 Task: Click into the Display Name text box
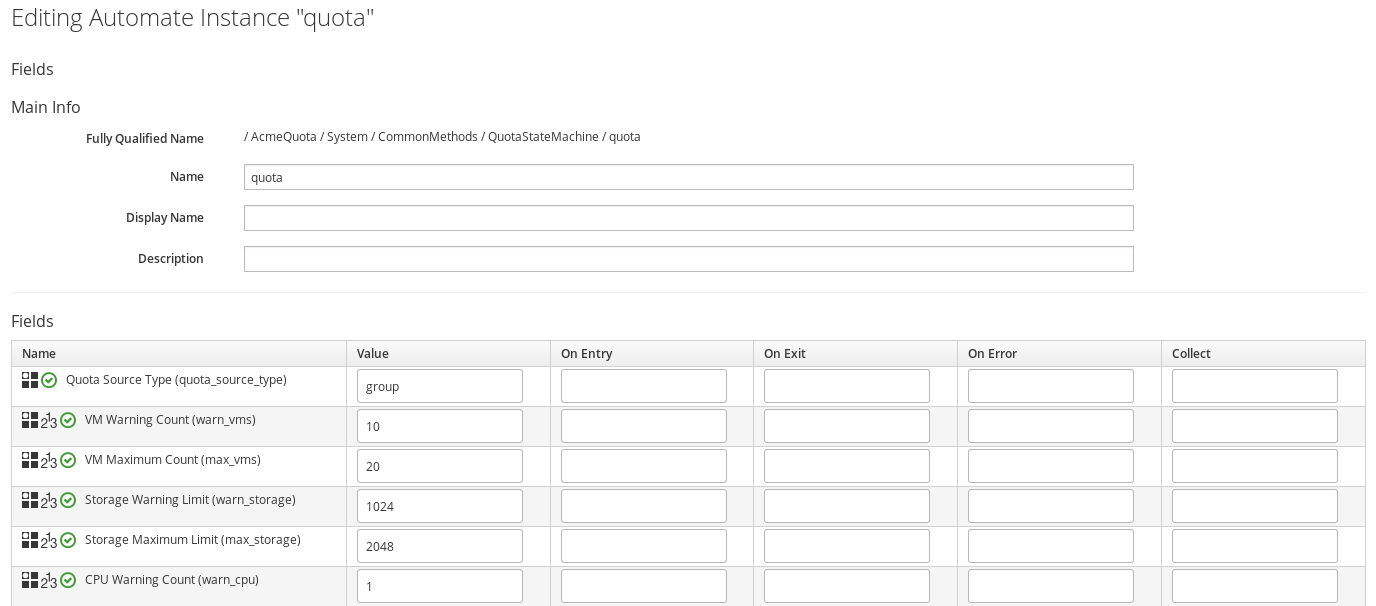point(688,218)
